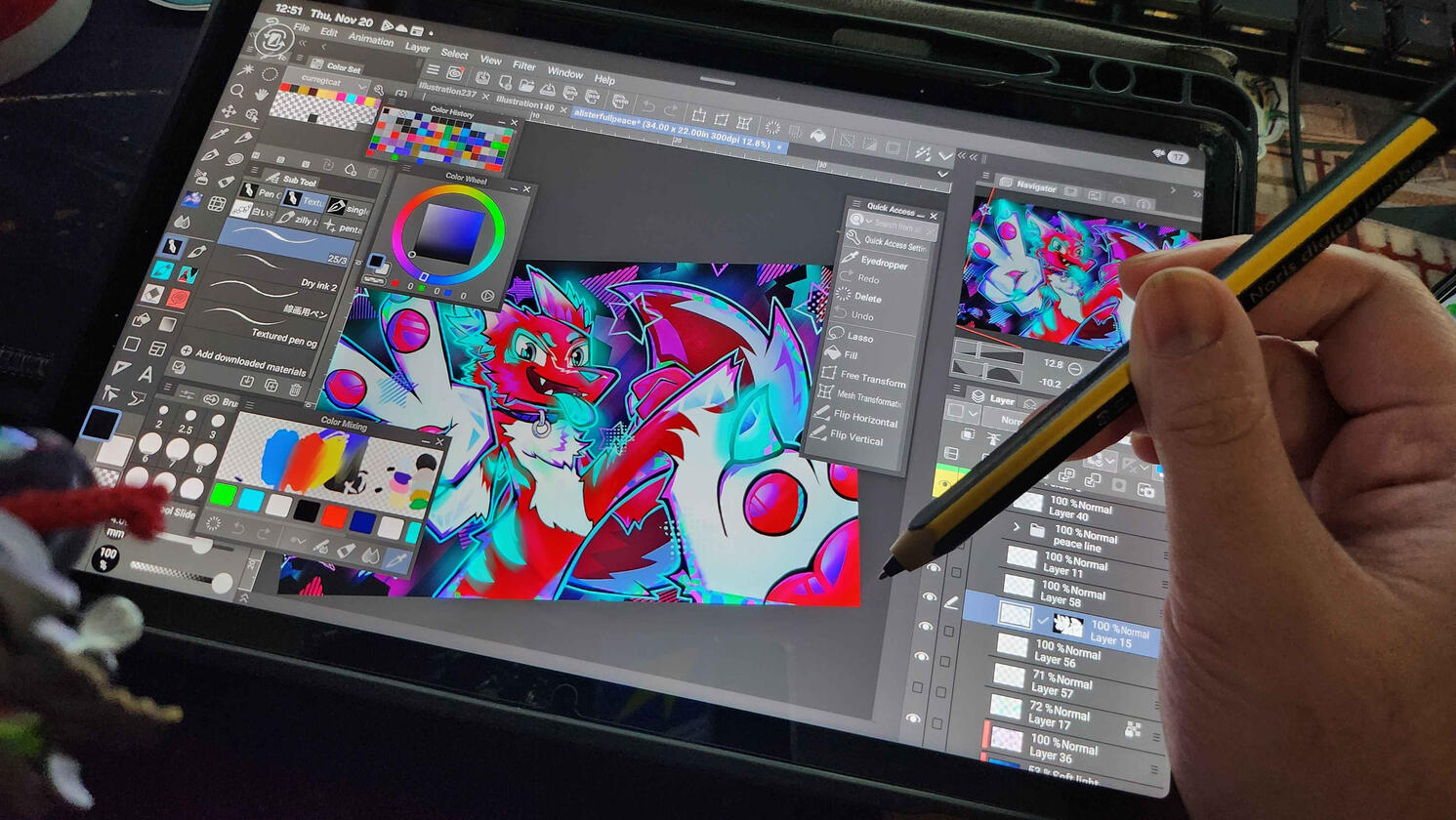The image size is (1456, 820).
Task: Click the Navigator zoom out minus icon
Action: click(1075, 369)
